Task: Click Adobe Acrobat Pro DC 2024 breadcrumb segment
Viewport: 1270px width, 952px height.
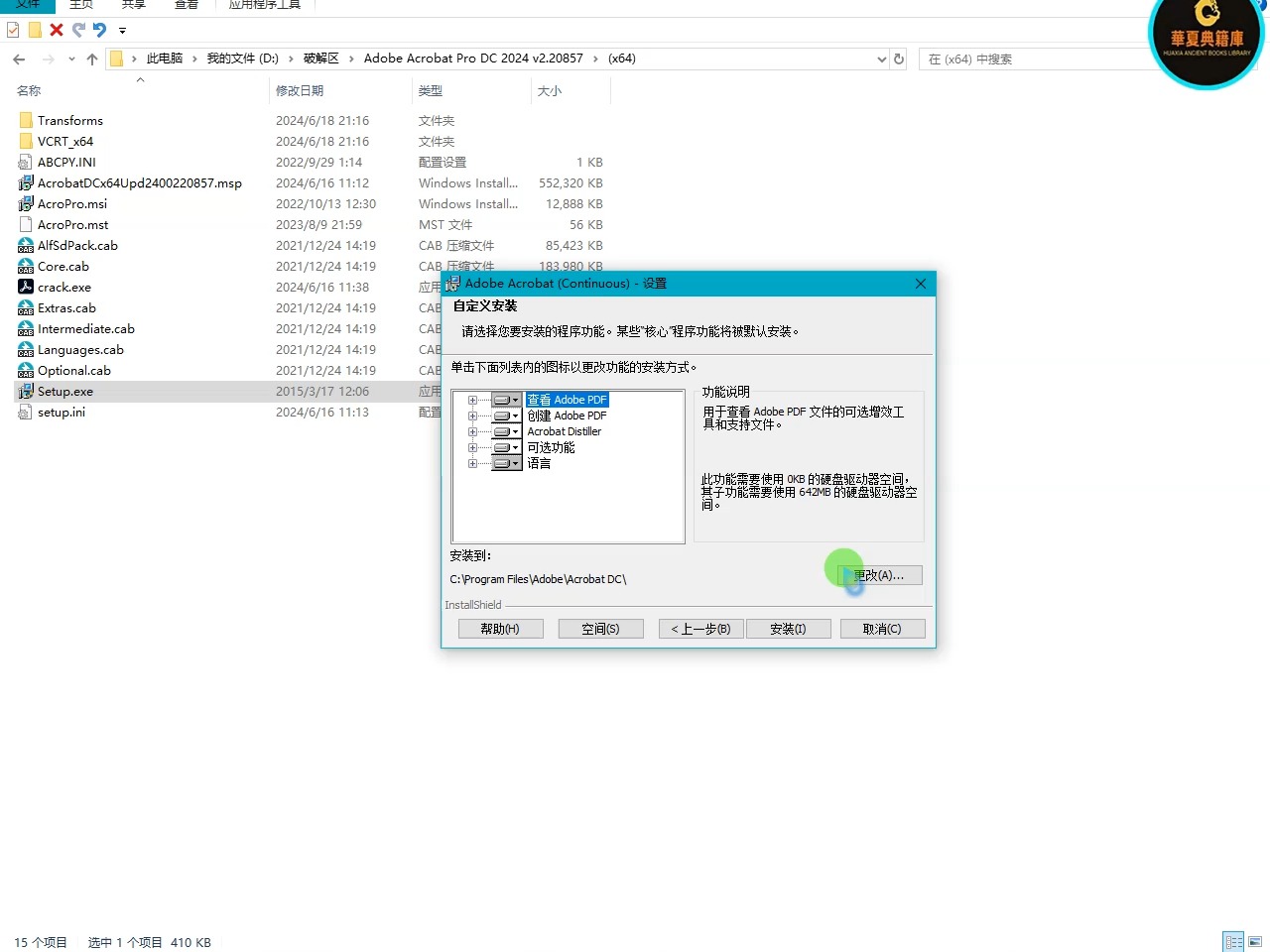Action: point(473,59)
